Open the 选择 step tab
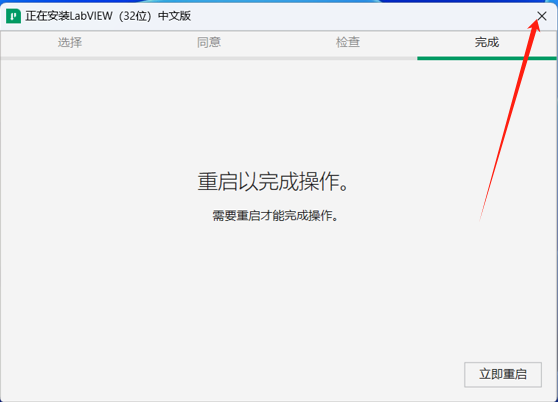This screenshot has height=402, width=558. click(70, 42)
